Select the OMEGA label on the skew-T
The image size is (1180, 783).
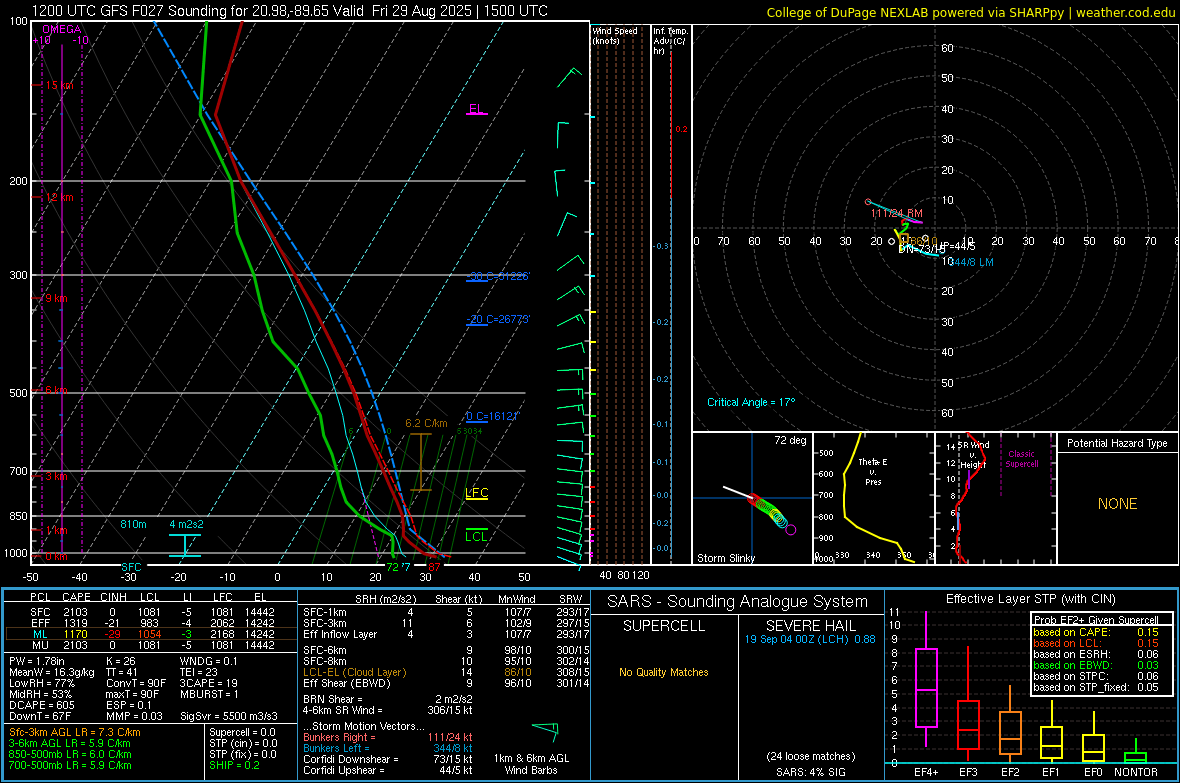[62, 29]
